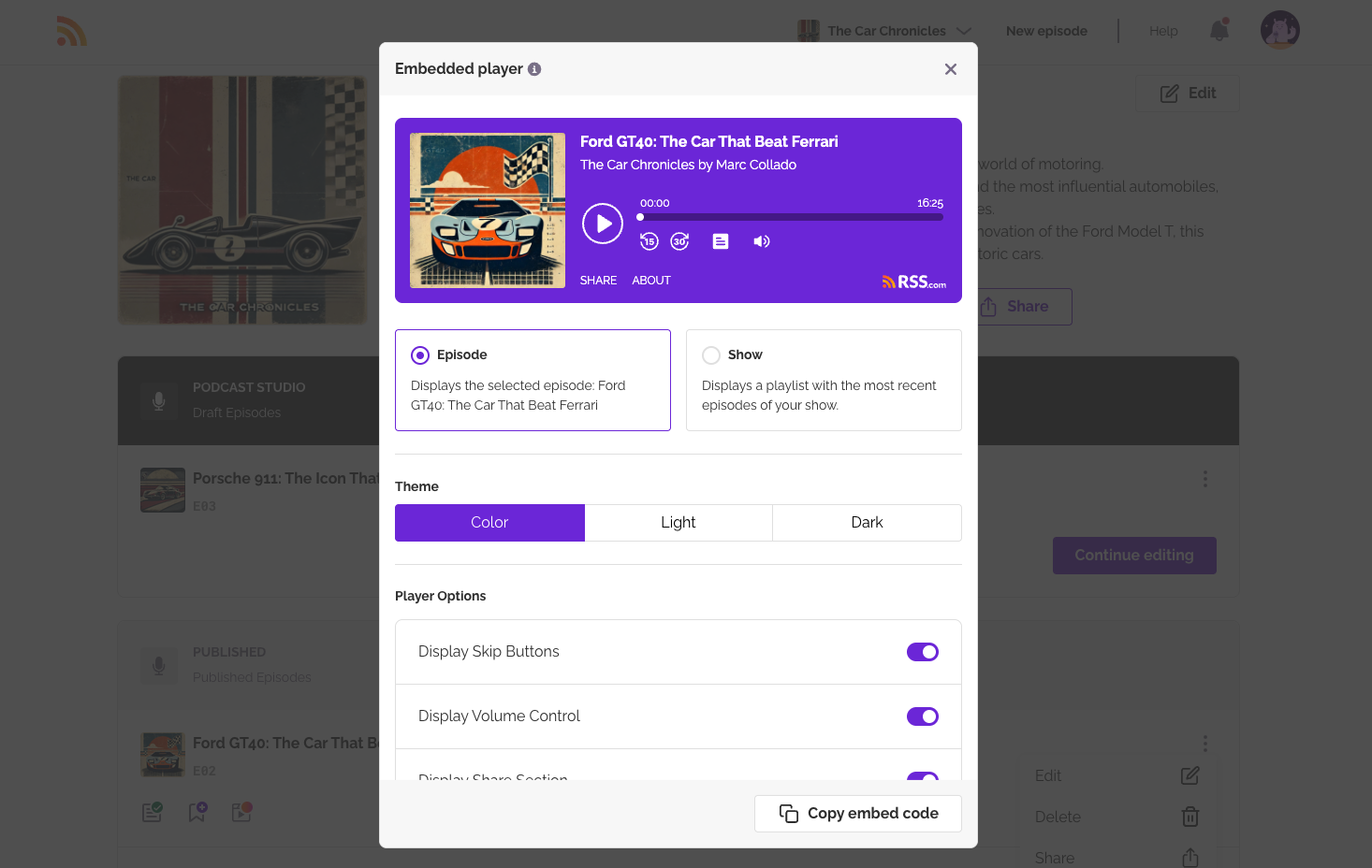Select the Episode radio option

[420, 355]
